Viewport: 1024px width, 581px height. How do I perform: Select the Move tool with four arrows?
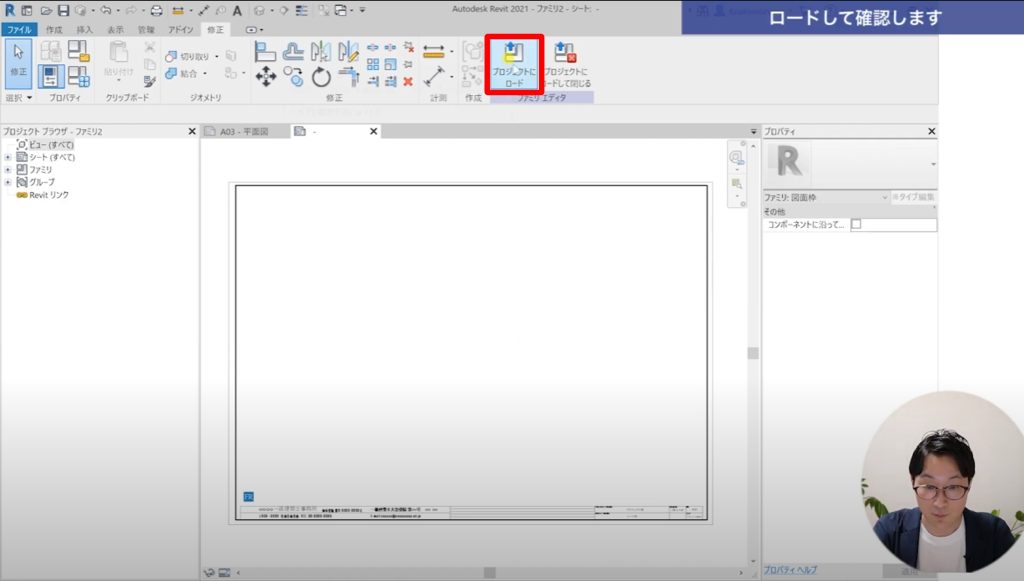click(266, 76)
